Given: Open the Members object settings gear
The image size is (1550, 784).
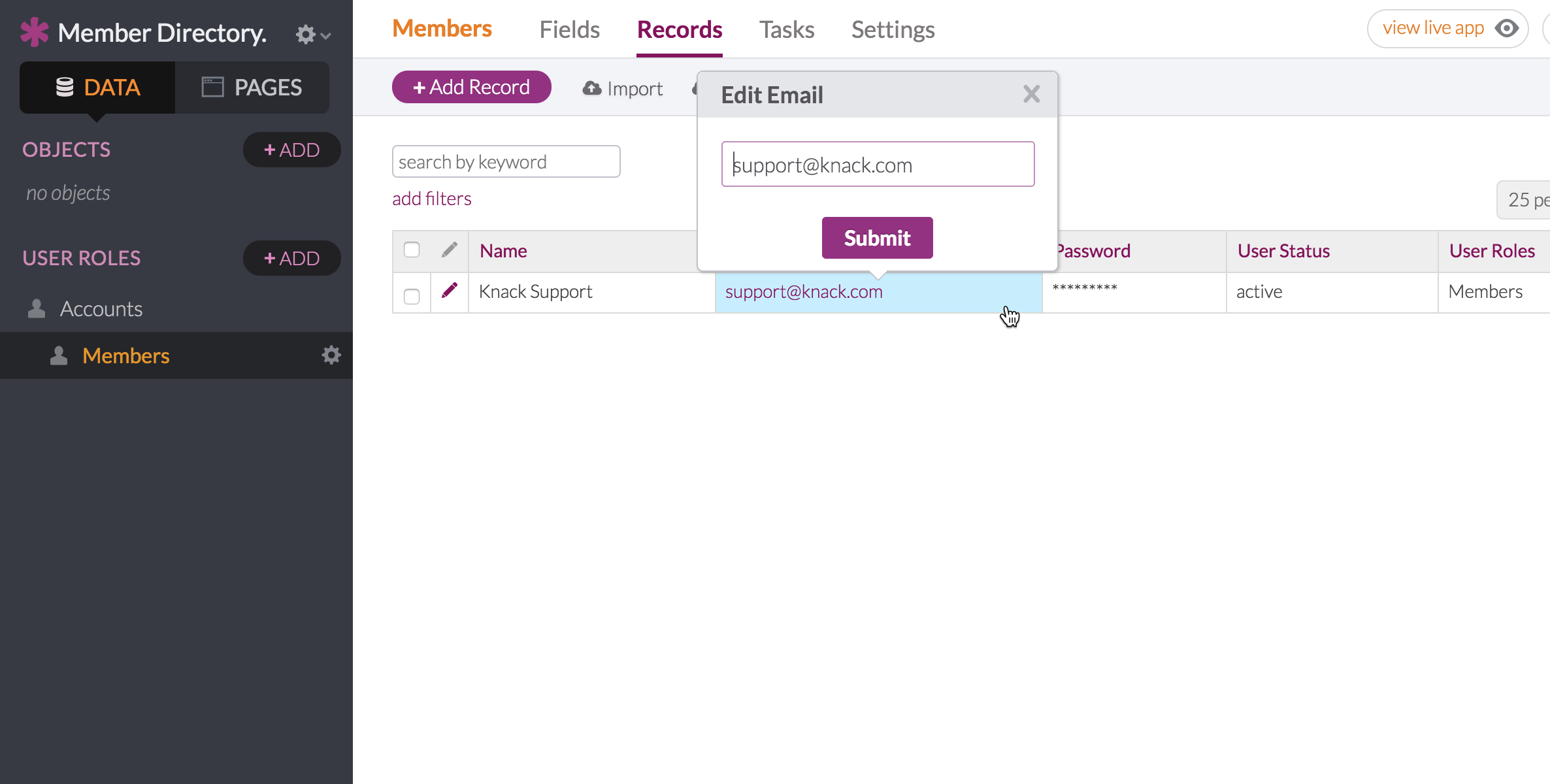Looking at the screenshot, I should click(x=331, y=355).
